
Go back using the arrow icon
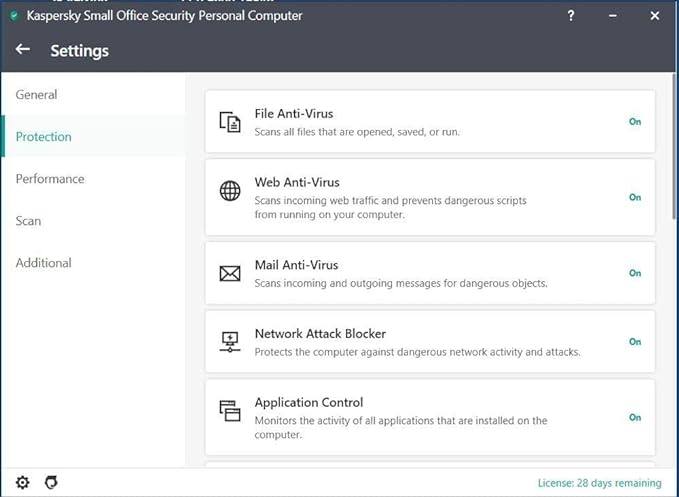(x=23, y=49)
